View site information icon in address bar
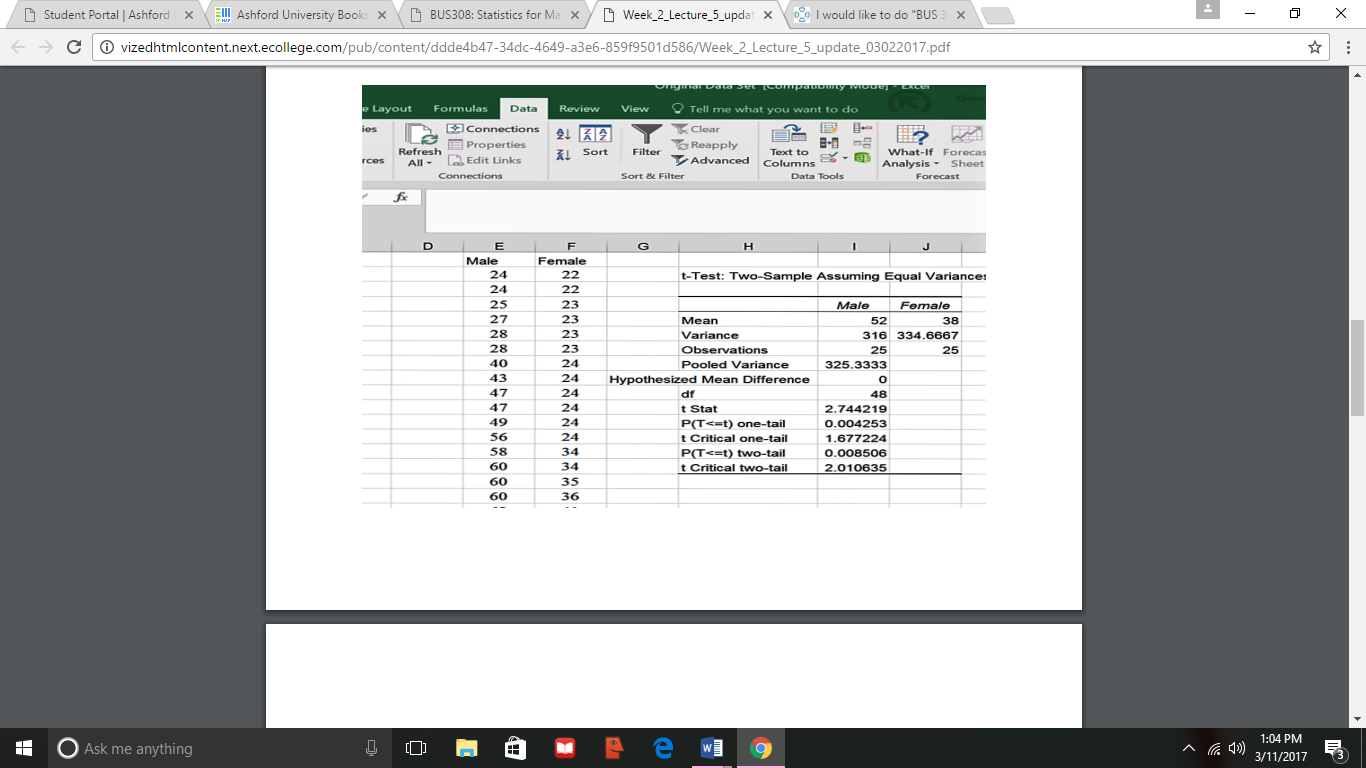 (x=106, y=47)
